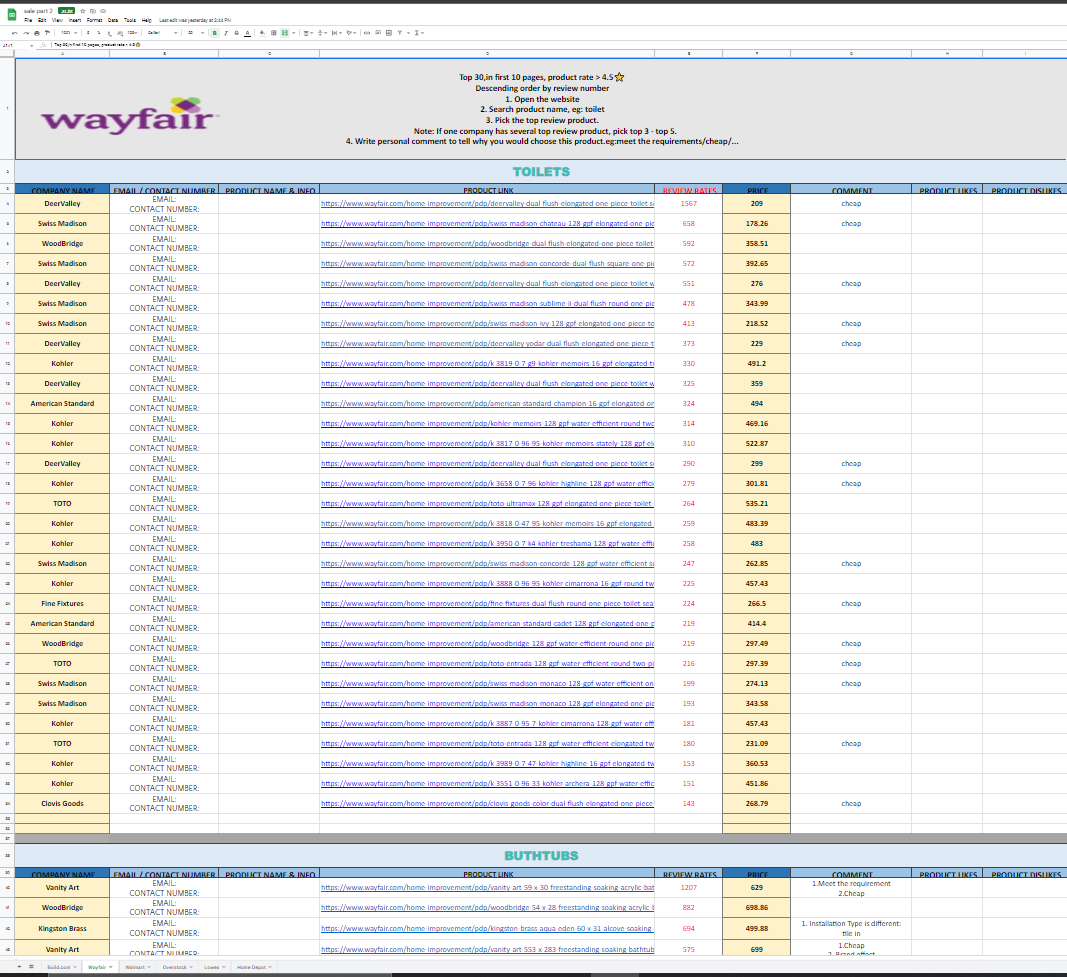This screenshot has width=1067, height=977.
Task: Open the font size dropdown
Action: pos(196,33)
